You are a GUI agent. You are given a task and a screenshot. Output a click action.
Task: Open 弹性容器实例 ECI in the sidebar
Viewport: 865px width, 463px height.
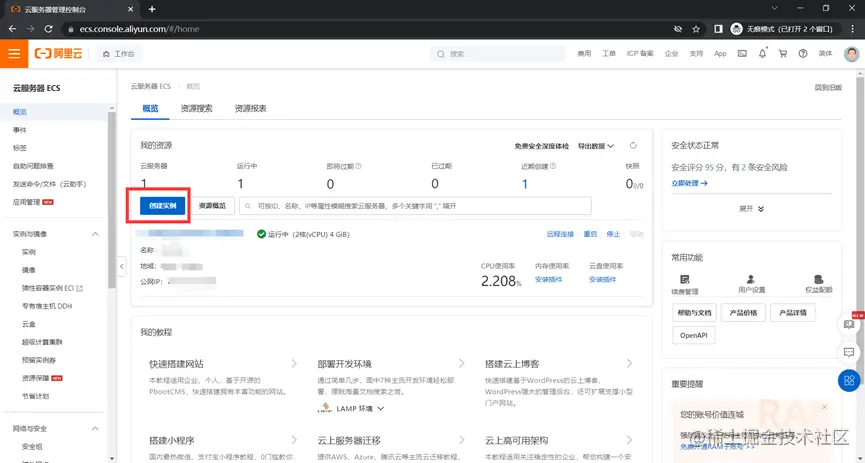52,288
